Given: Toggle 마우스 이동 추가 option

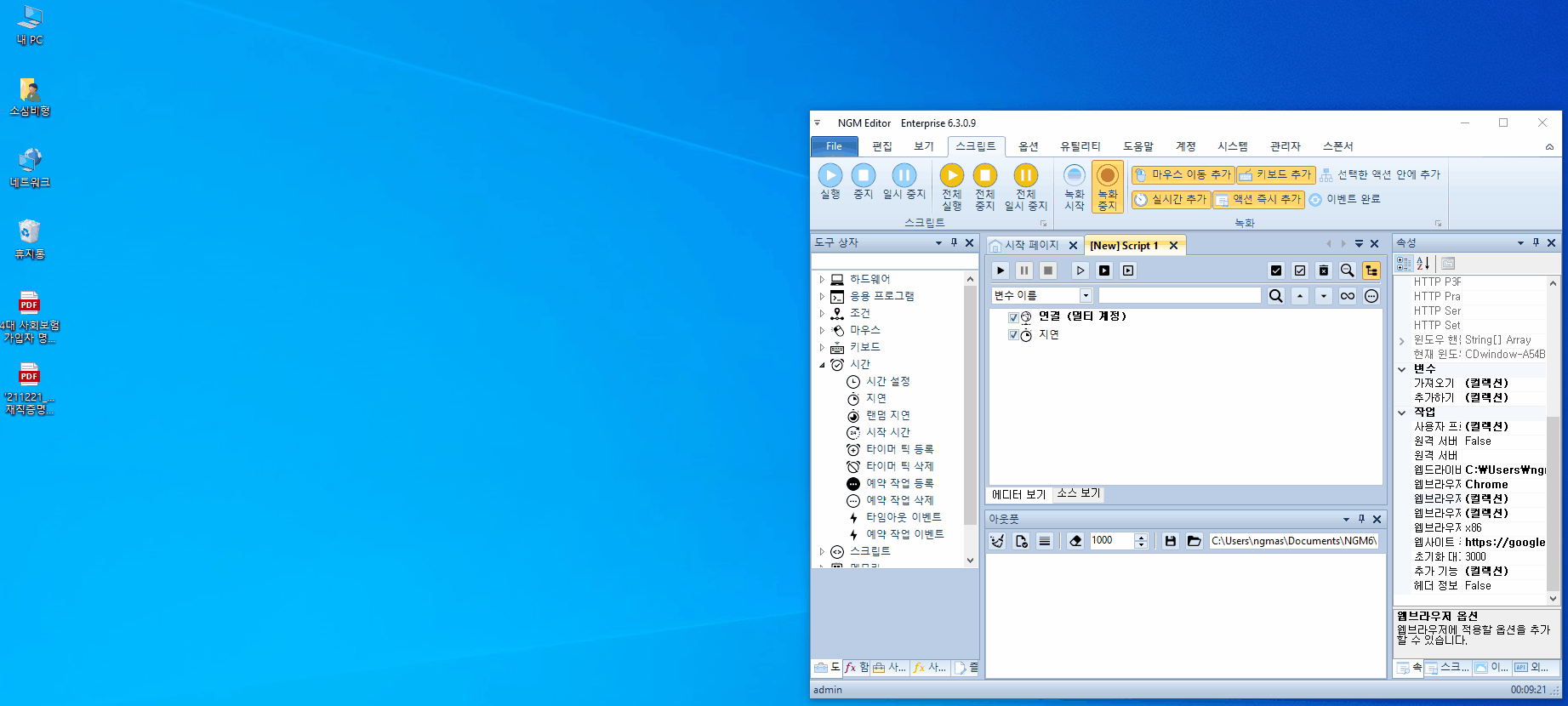Looking at the screenshot, I should 1183,174.
